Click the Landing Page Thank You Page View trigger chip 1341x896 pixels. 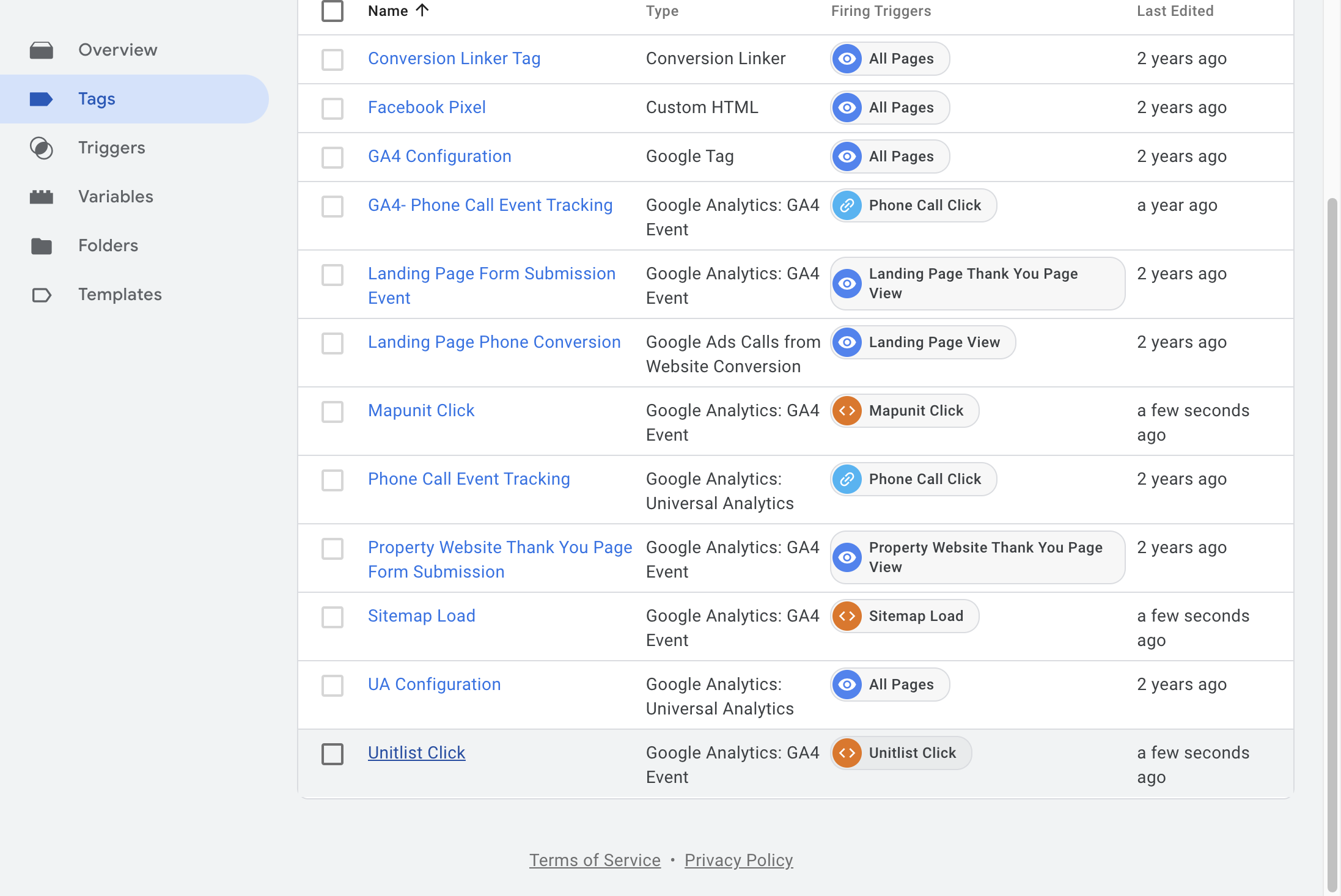point(977,284)
